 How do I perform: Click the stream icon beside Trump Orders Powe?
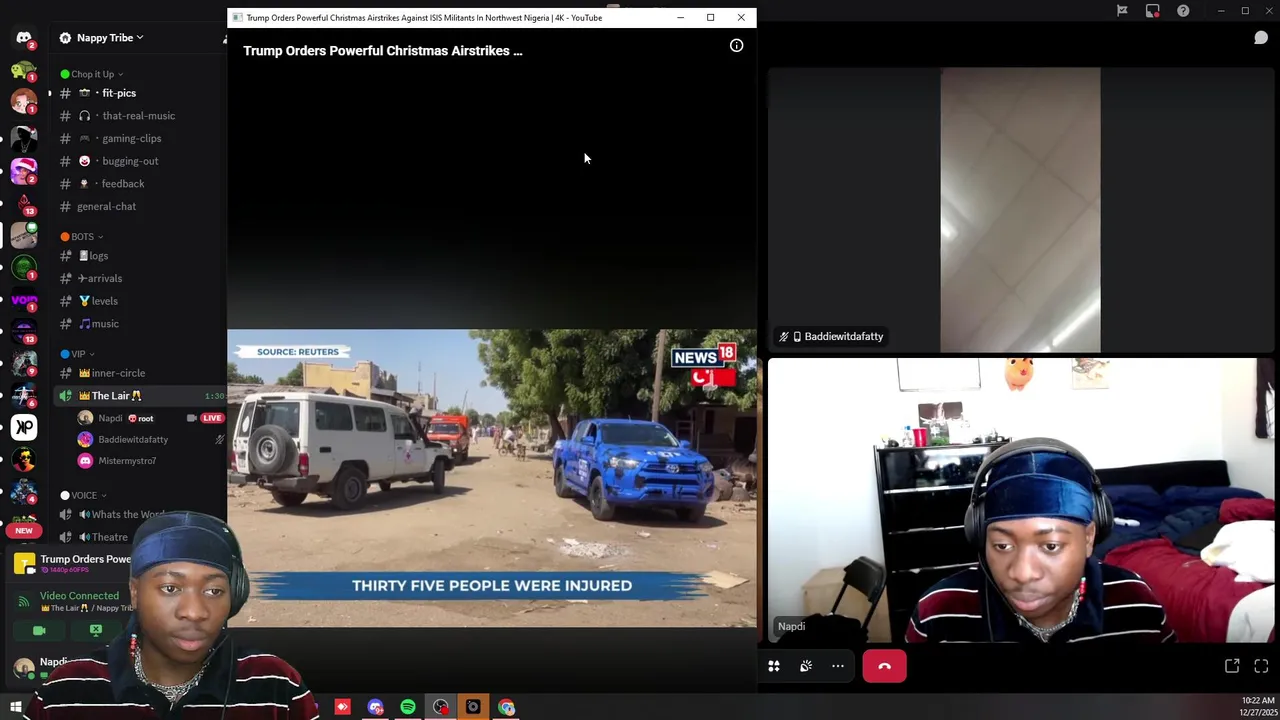click(24, 564)
